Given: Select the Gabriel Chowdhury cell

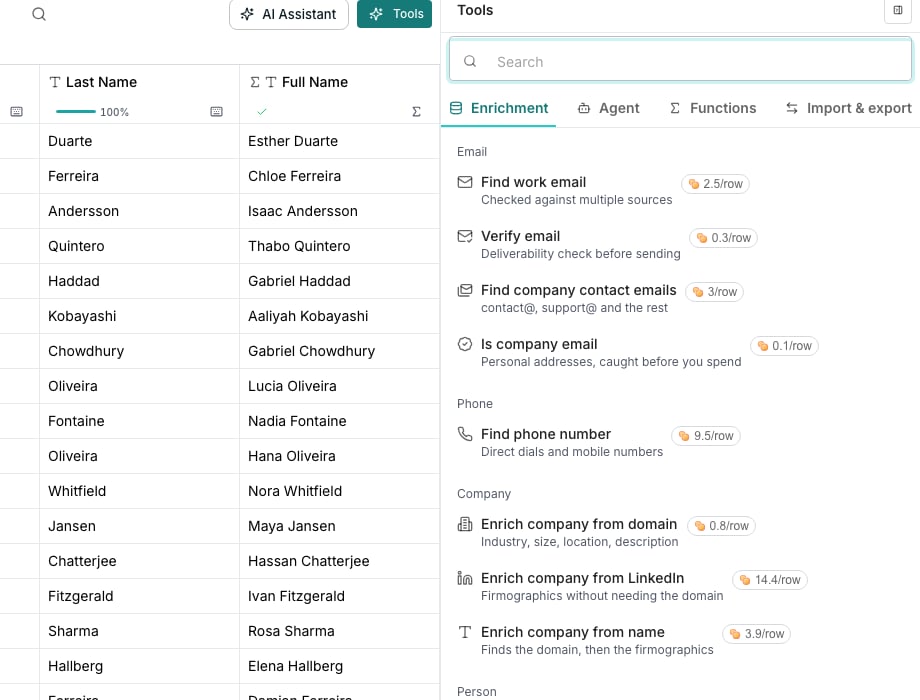Looking at the screenshot, I should click(339, 351).
